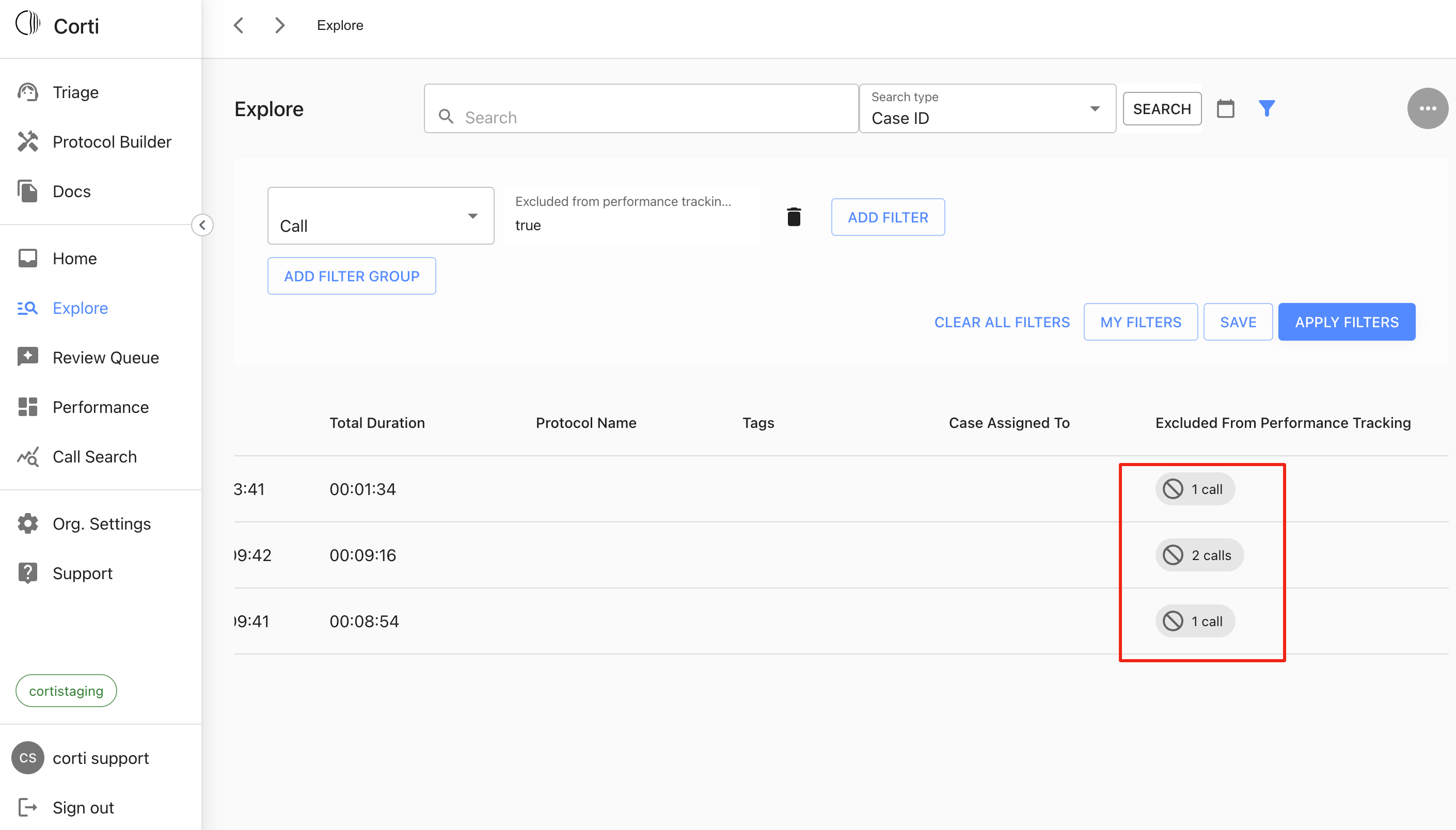The width and height of the screenshot is (1456, 830).
Task: Click Clear All Filters link
Action: pos(1002,322)
